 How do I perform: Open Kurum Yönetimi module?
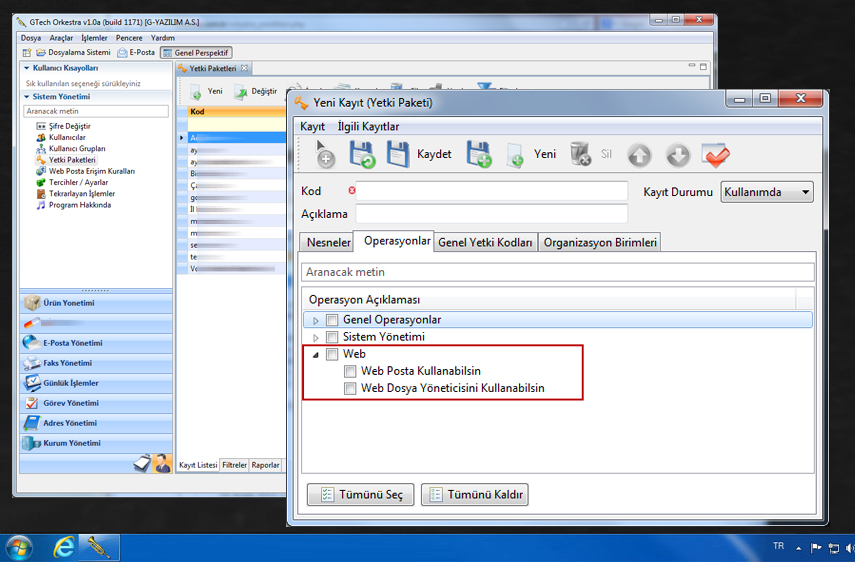pos(96,443)
